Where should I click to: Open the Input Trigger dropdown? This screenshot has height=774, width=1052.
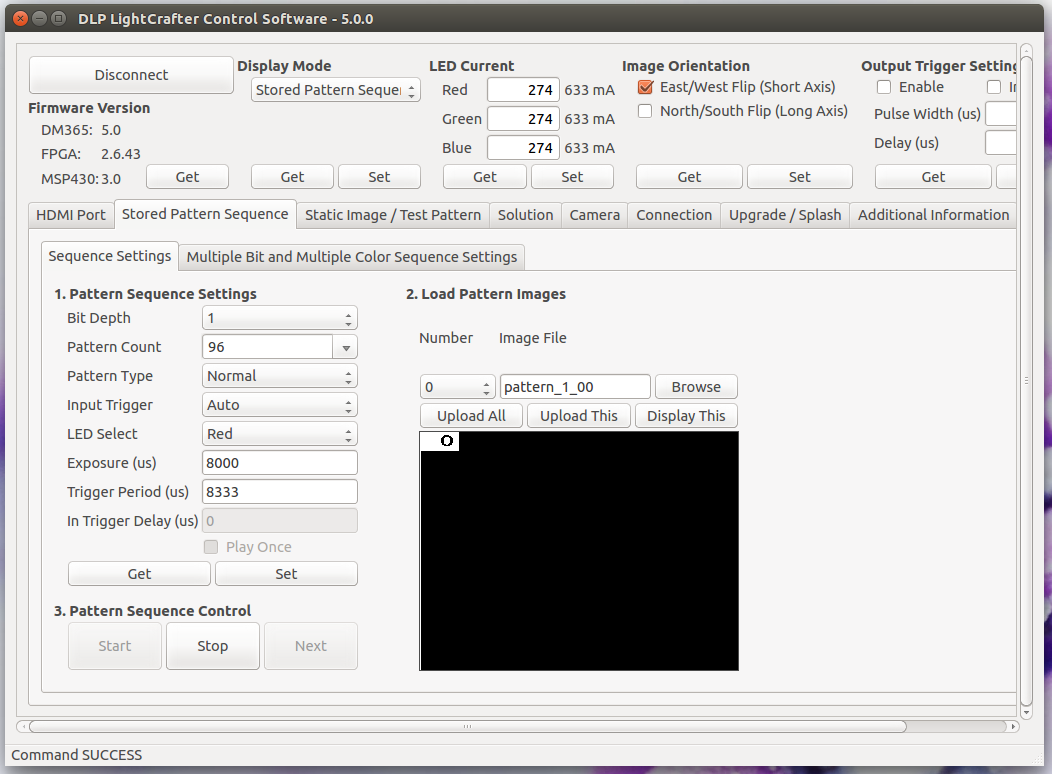[x=279, y=405]
